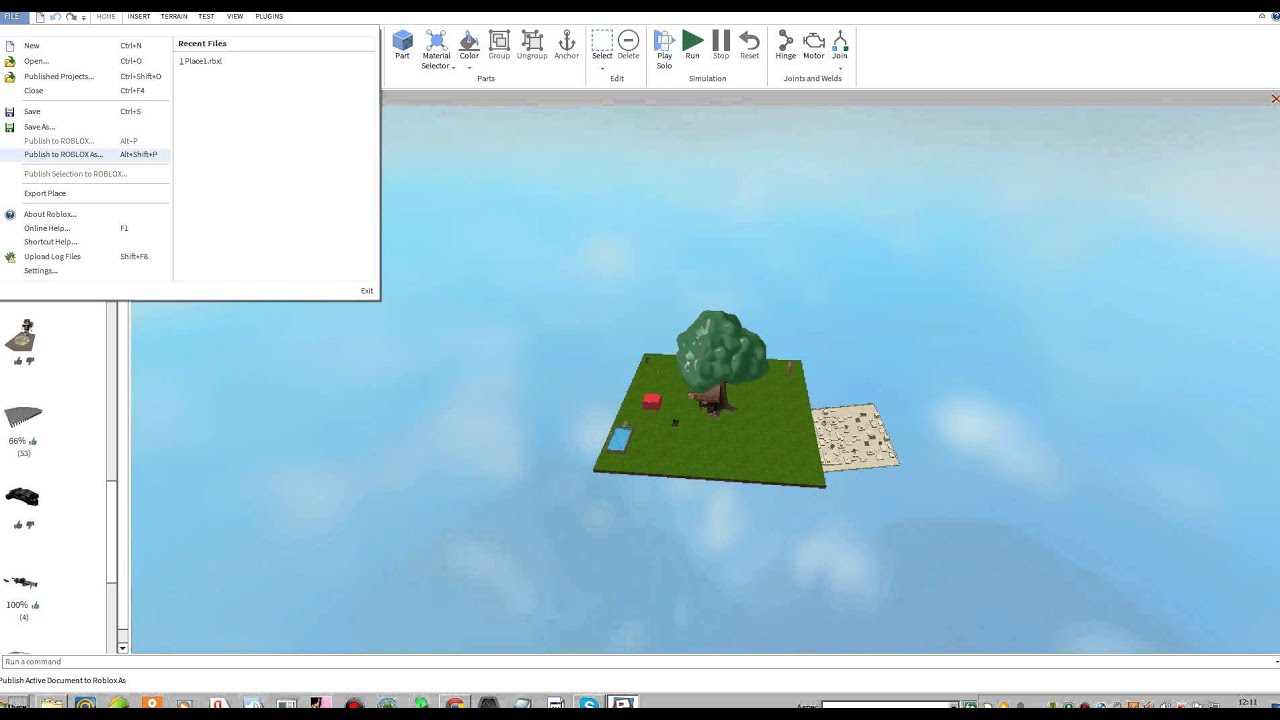This screenshot has height=720, width=1280.
Task: Start Play Solo simulation
Action: (664, 49)
